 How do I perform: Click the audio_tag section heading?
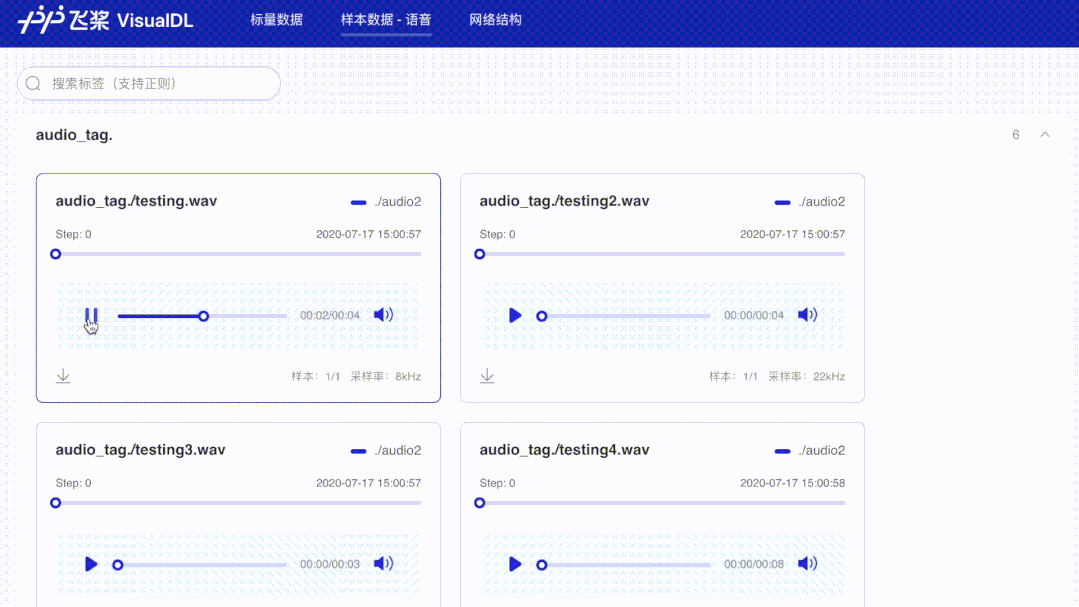click(75, 134)
